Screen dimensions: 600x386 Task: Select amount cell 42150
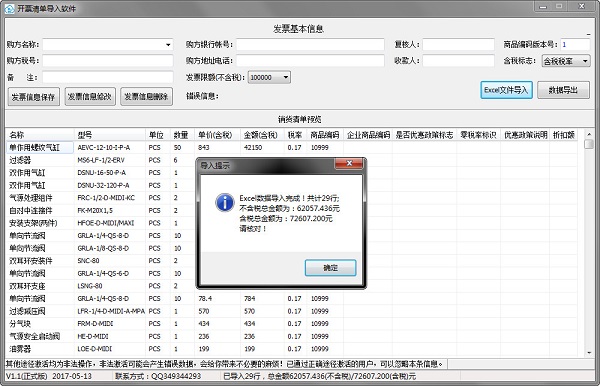pos(262,147)
